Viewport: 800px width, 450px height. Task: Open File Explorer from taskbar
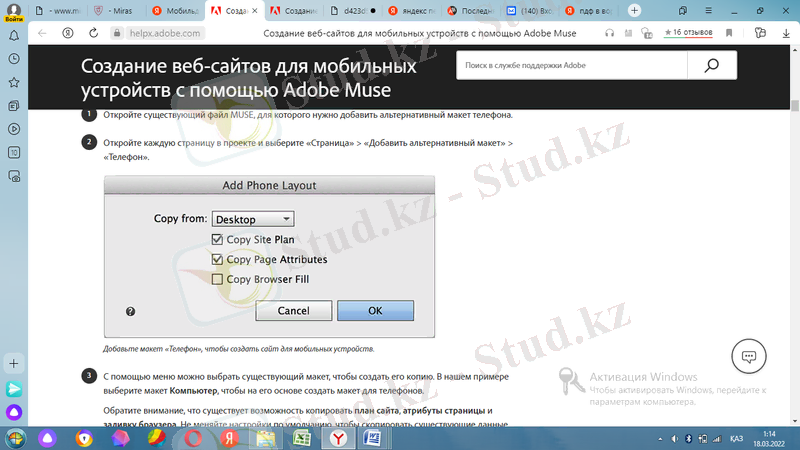pyautogui.click(x=265, y=438)
